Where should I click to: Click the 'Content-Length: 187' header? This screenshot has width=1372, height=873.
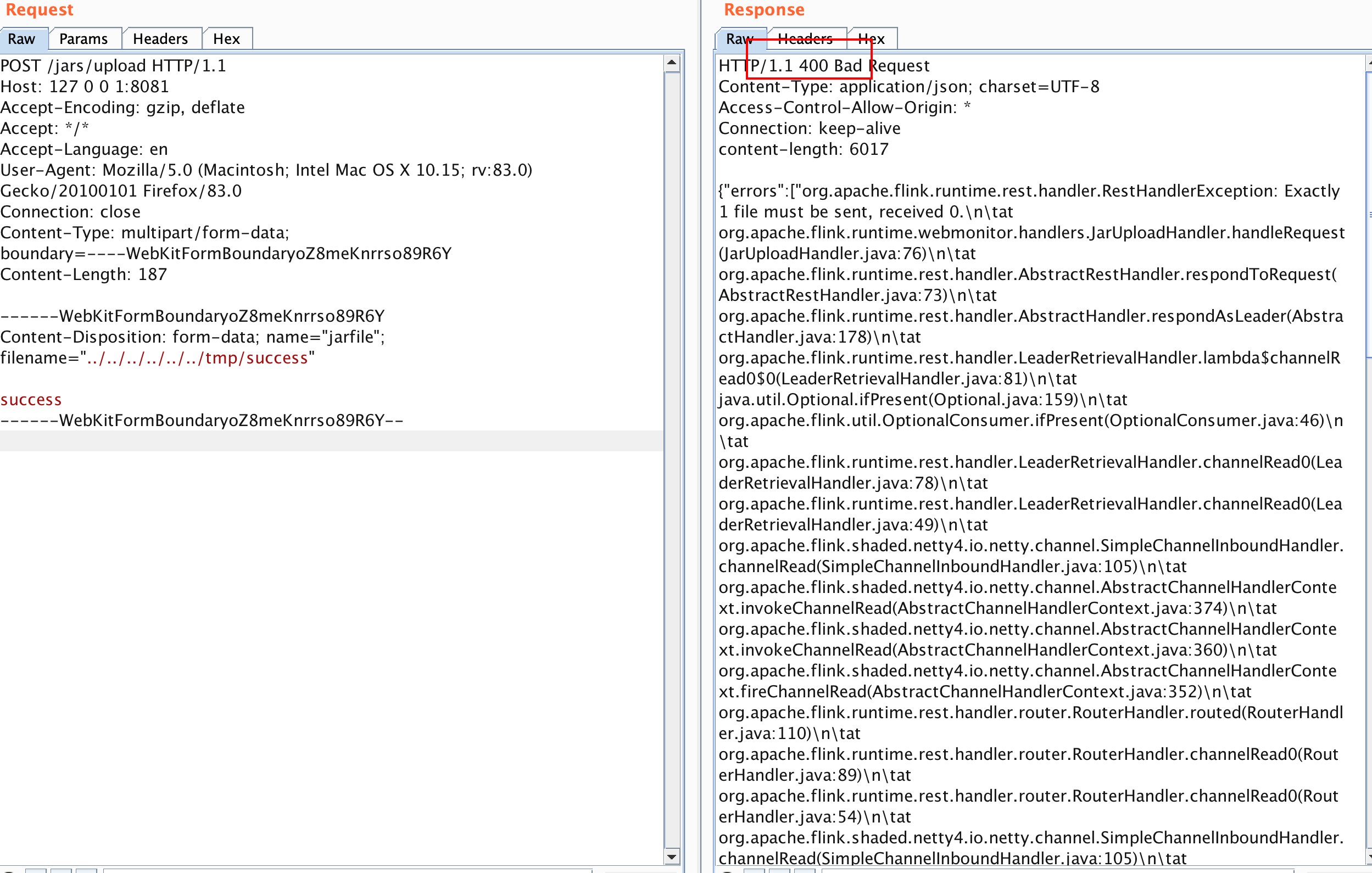[x=83, y=275]
